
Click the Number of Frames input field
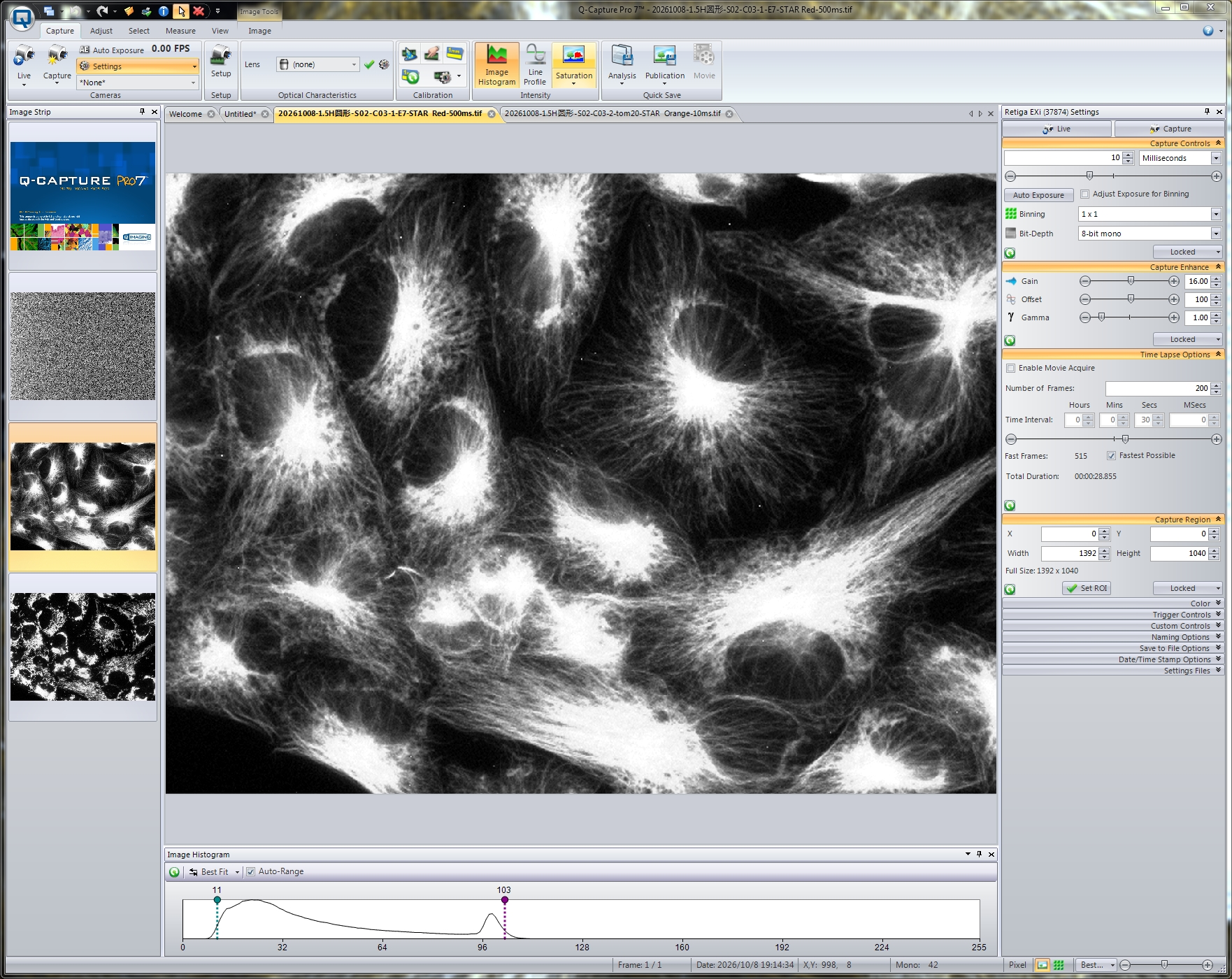click(x=1157, y=388)
